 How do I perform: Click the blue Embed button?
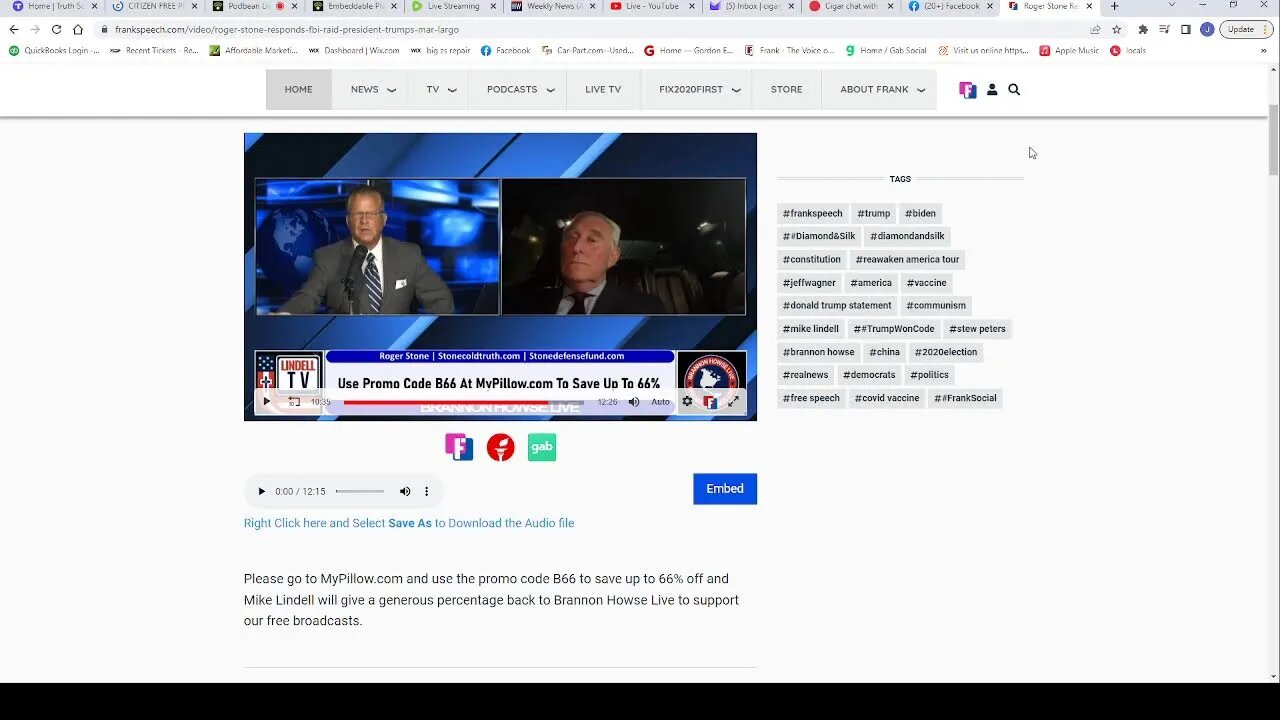click(725, 489)
